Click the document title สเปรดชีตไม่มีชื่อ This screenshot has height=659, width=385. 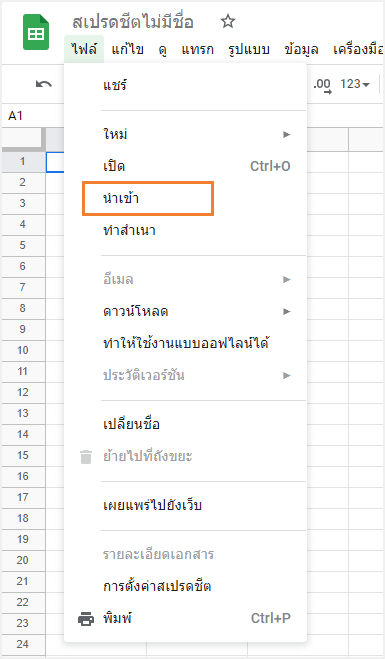click(132, 21)
